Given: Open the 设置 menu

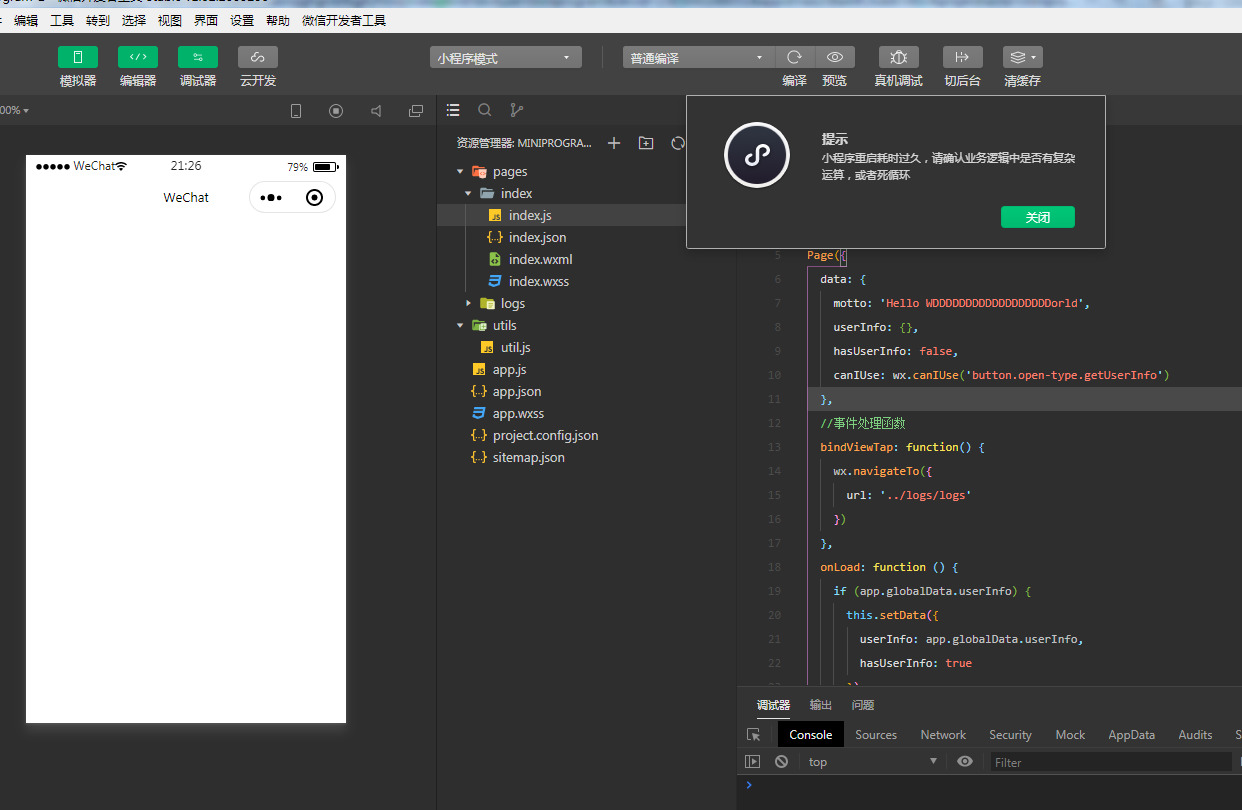Looking at the screenshot, I should [x=242, y=20].
